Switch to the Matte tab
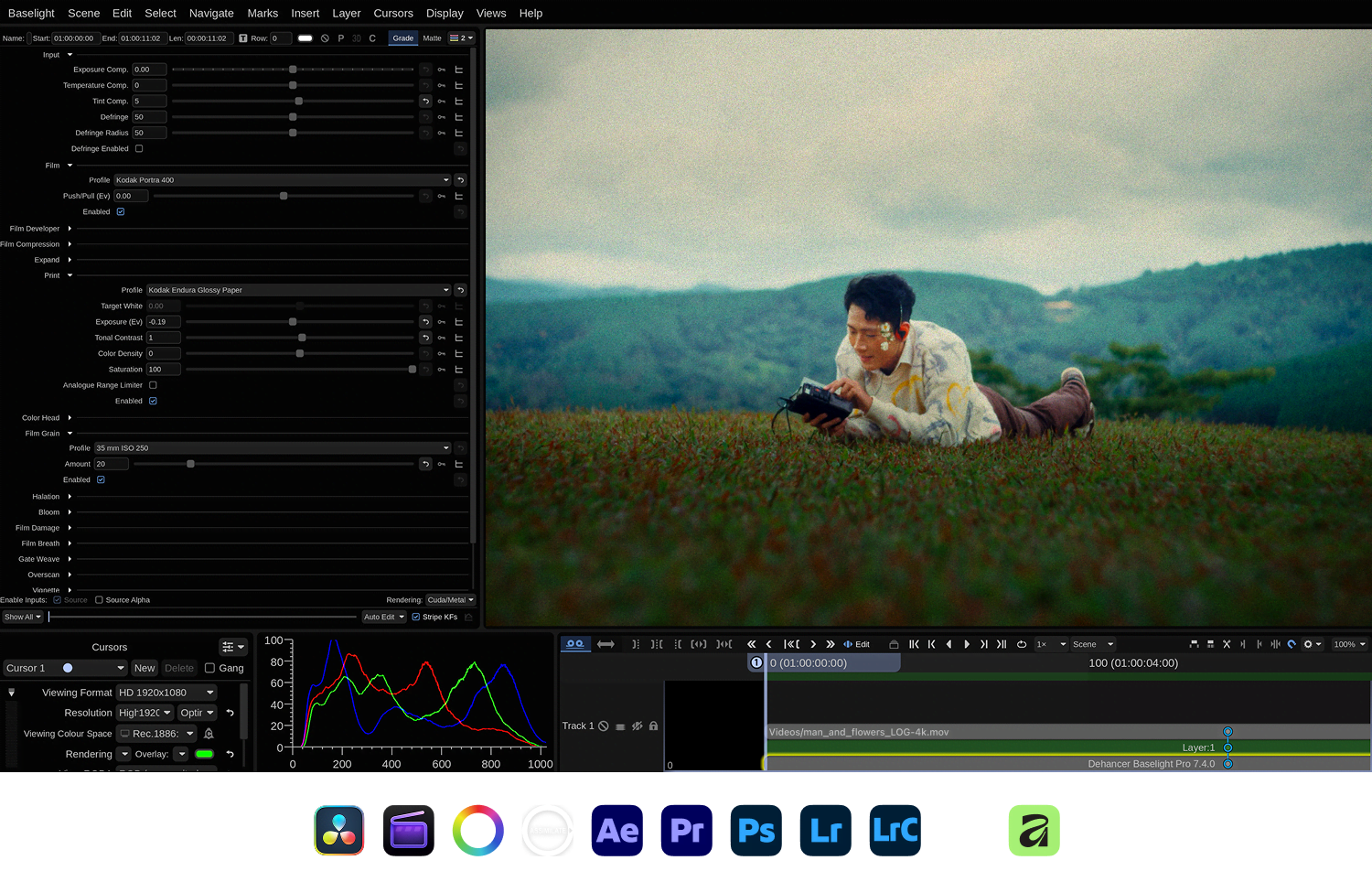This screenshot has width=1372, height=871. [x=432, y=38]
